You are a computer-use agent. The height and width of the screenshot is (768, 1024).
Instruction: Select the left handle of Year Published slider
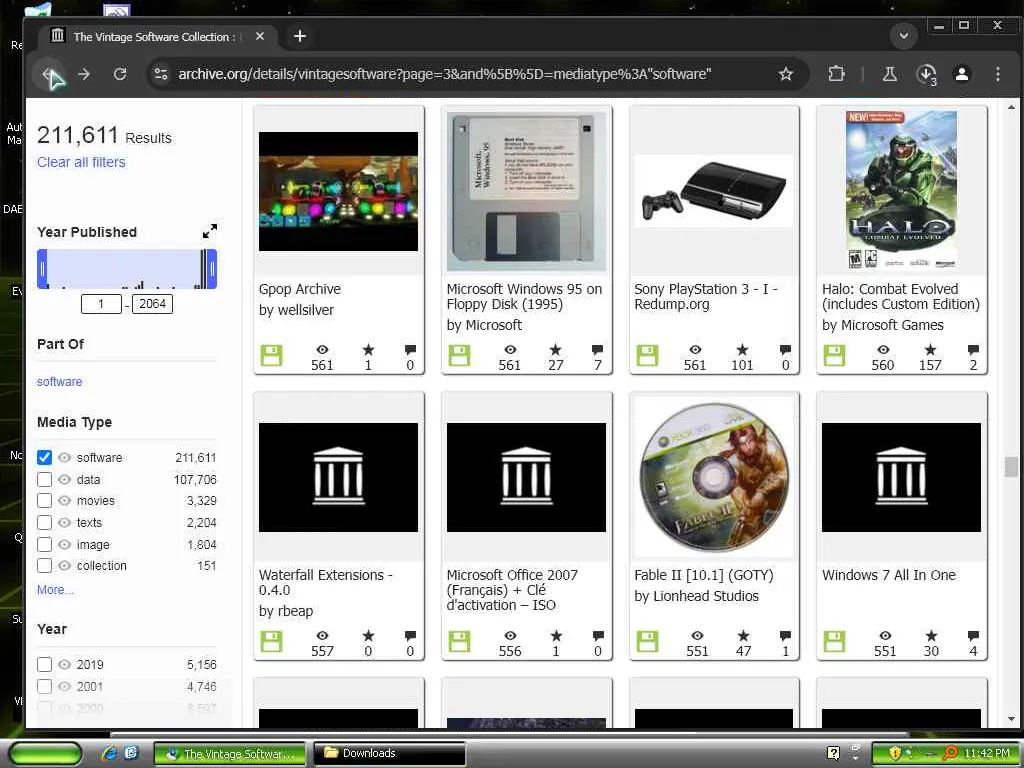tap(42, 268)
